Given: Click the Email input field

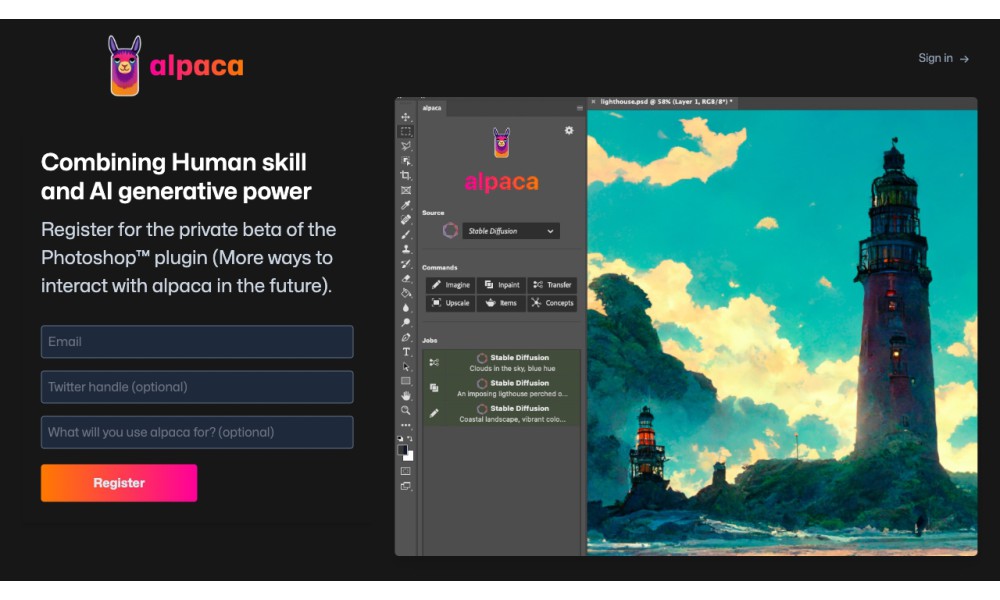Looking at the screenshot, I should tap(197, 342).
